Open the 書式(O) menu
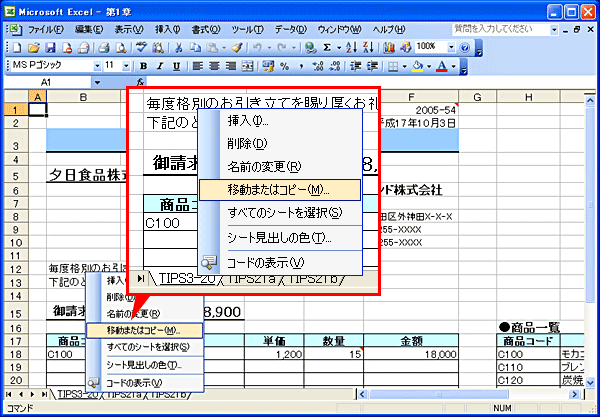Viewport: 600px width, 417px height. (206, 29)
